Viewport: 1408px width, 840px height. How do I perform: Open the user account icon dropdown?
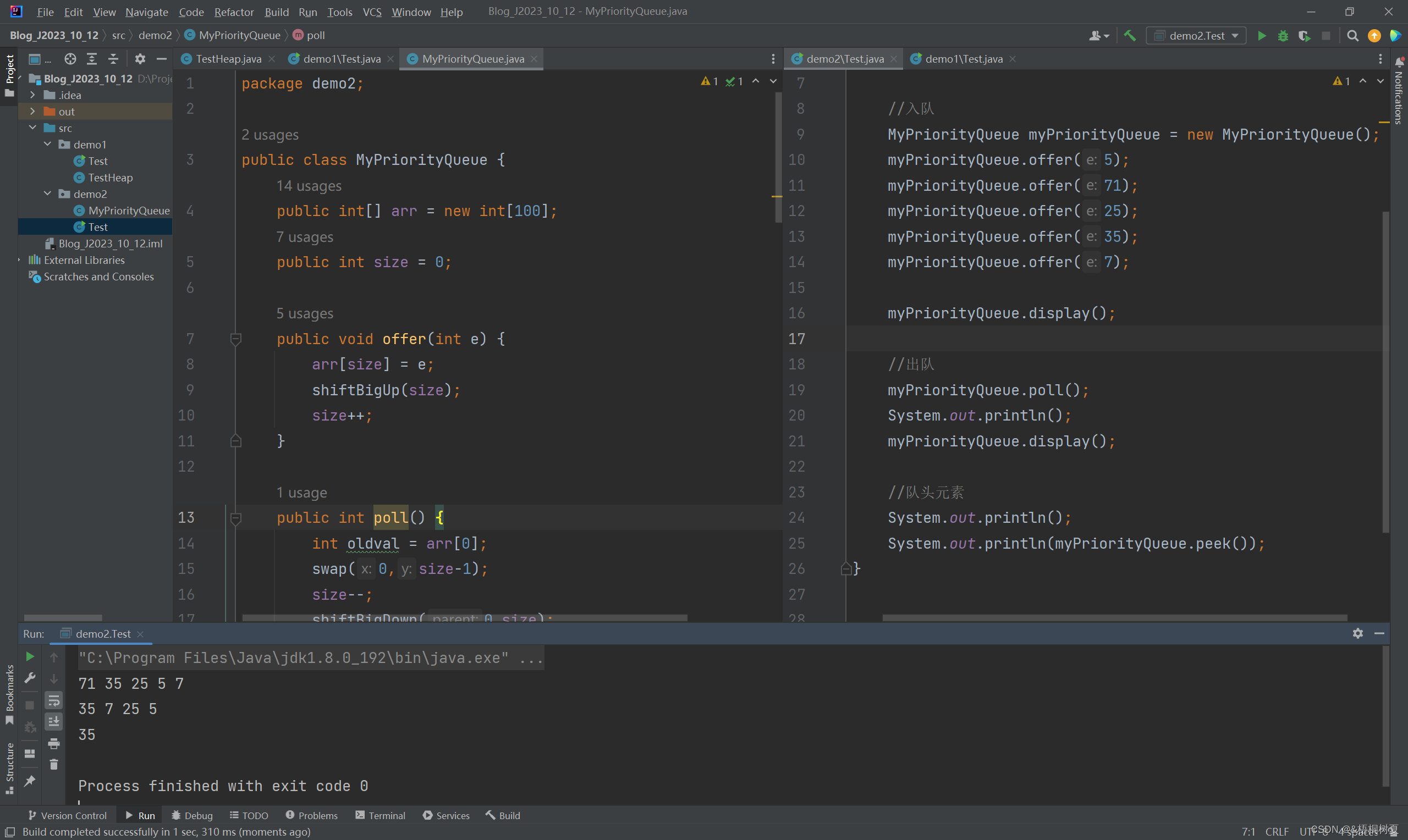click(x=1099, y=36)
